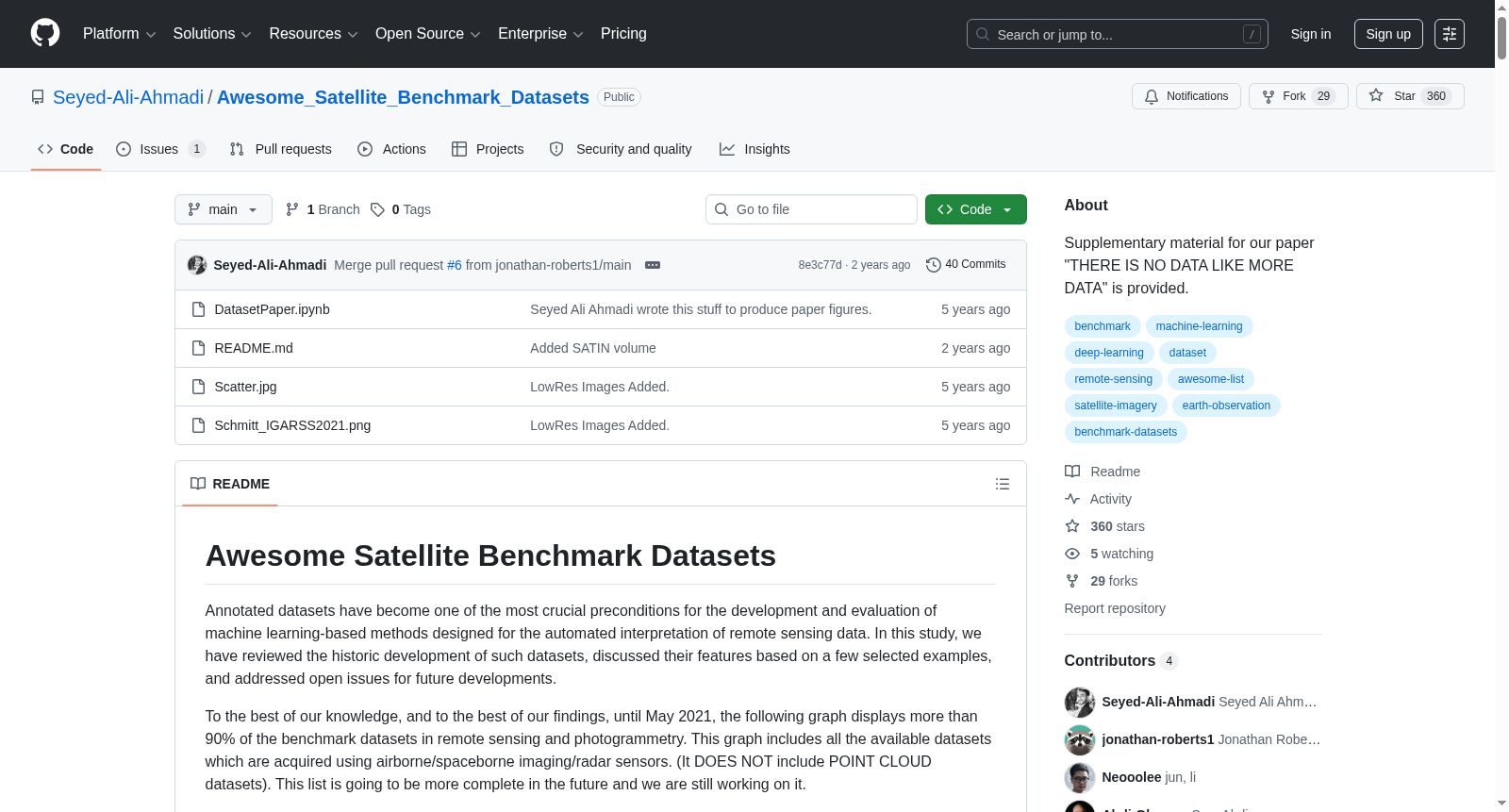Expand the Resources menu
Image resolution: width=1509 pixels, height=812 pixels.
coord(313,34)
